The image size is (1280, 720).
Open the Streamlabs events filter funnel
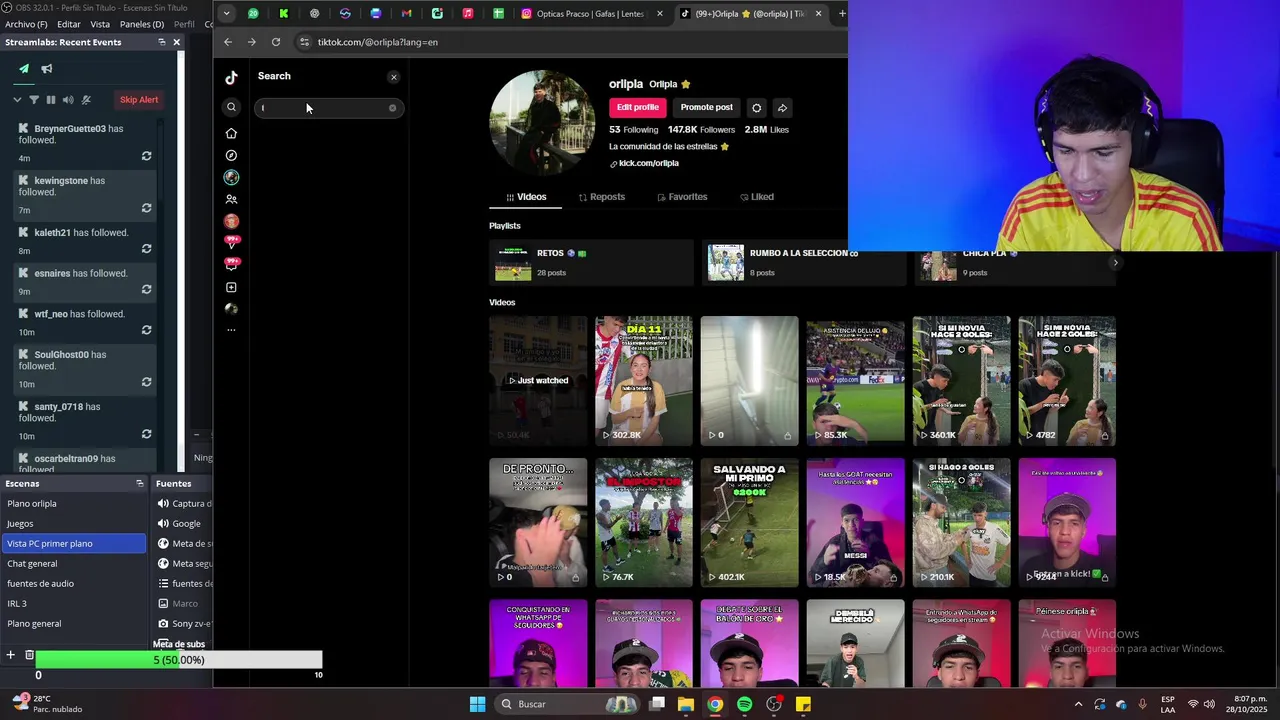point(34,100)
